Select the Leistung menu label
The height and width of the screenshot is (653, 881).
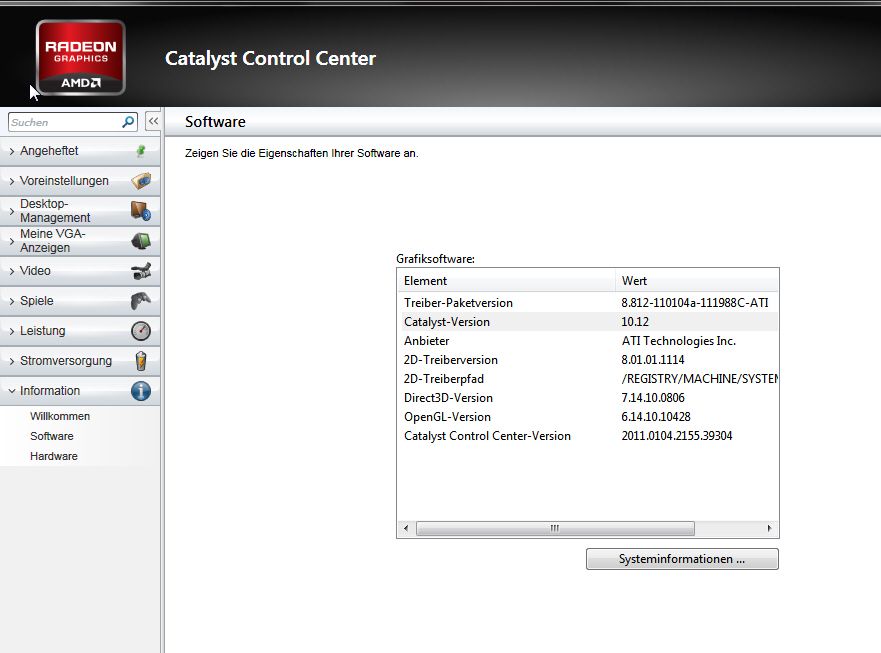(x=43, y=330)
